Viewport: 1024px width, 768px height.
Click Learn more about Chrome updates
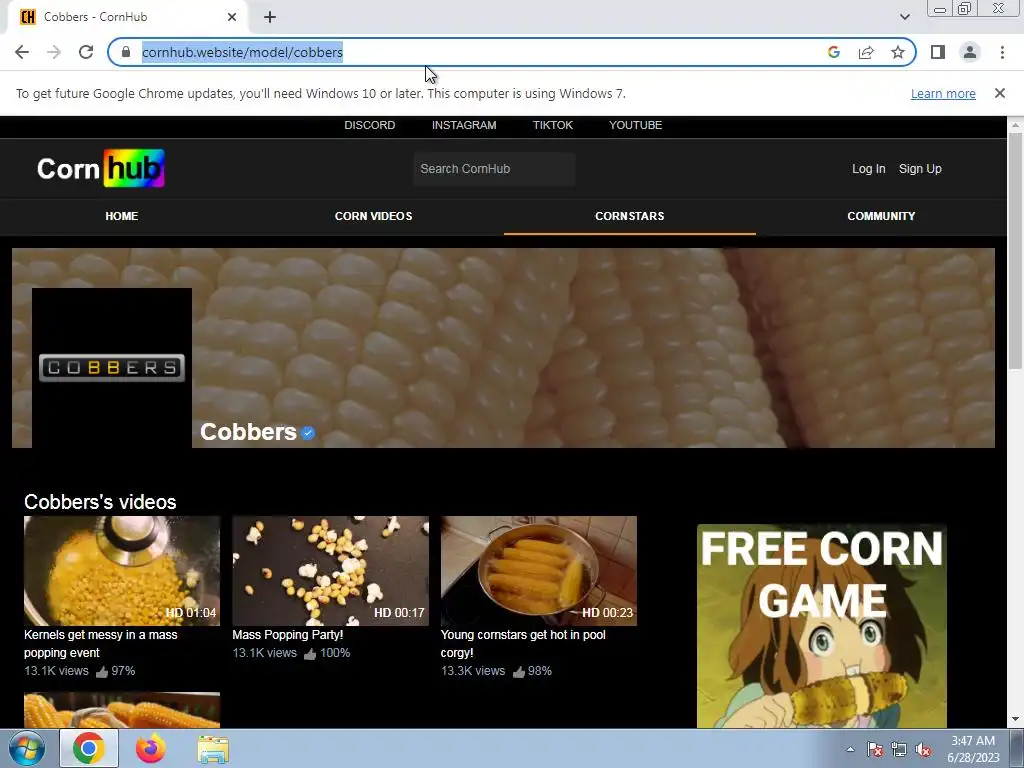(943, 93)
